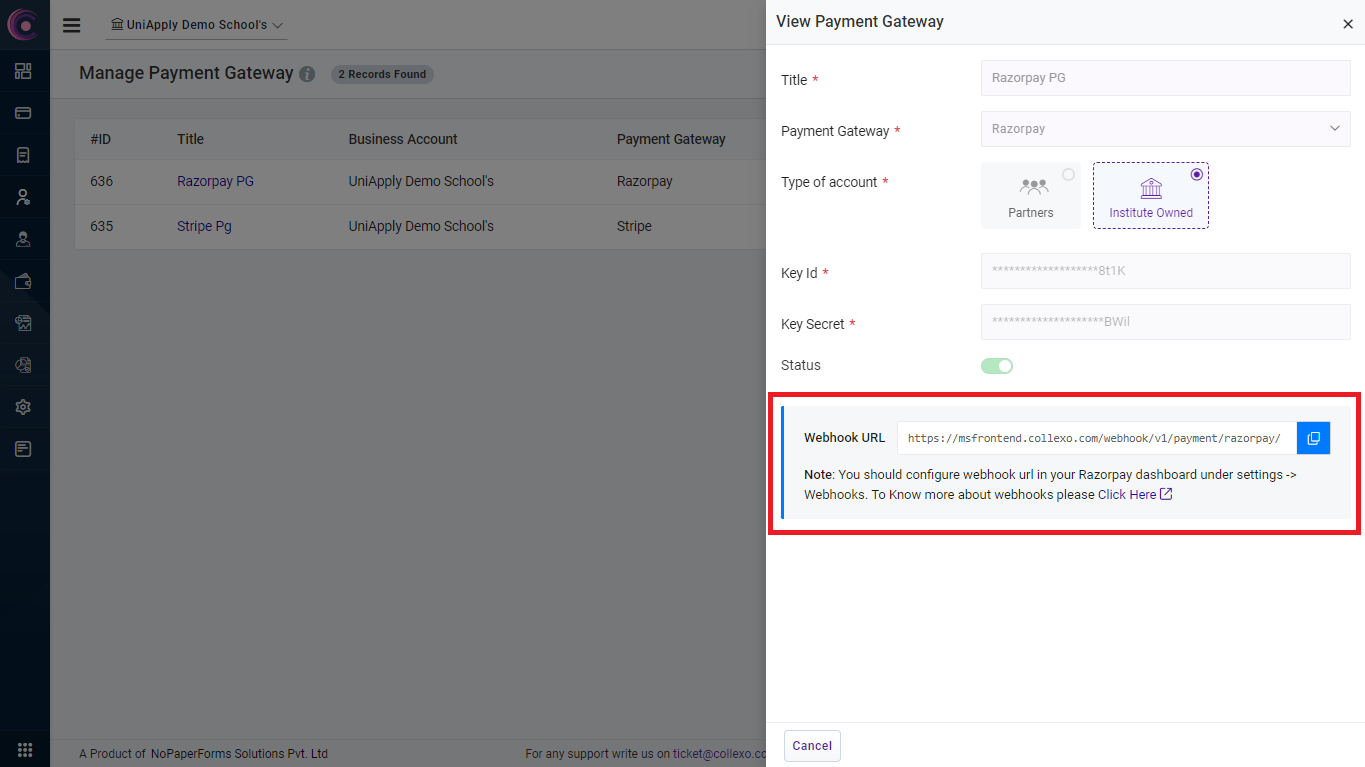
Task: Click the Title input field
Action: pos(1165,78)
